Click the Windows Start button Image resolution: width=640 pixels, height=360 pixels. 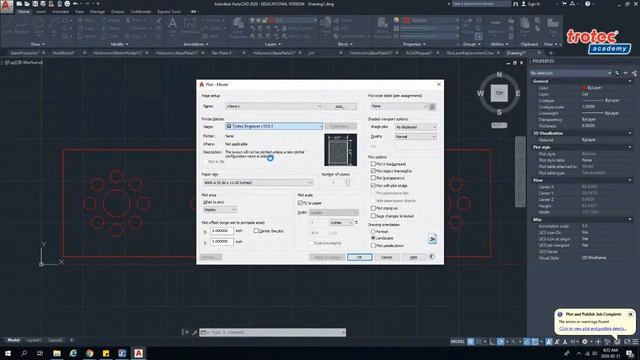click(x=8, y=353)
